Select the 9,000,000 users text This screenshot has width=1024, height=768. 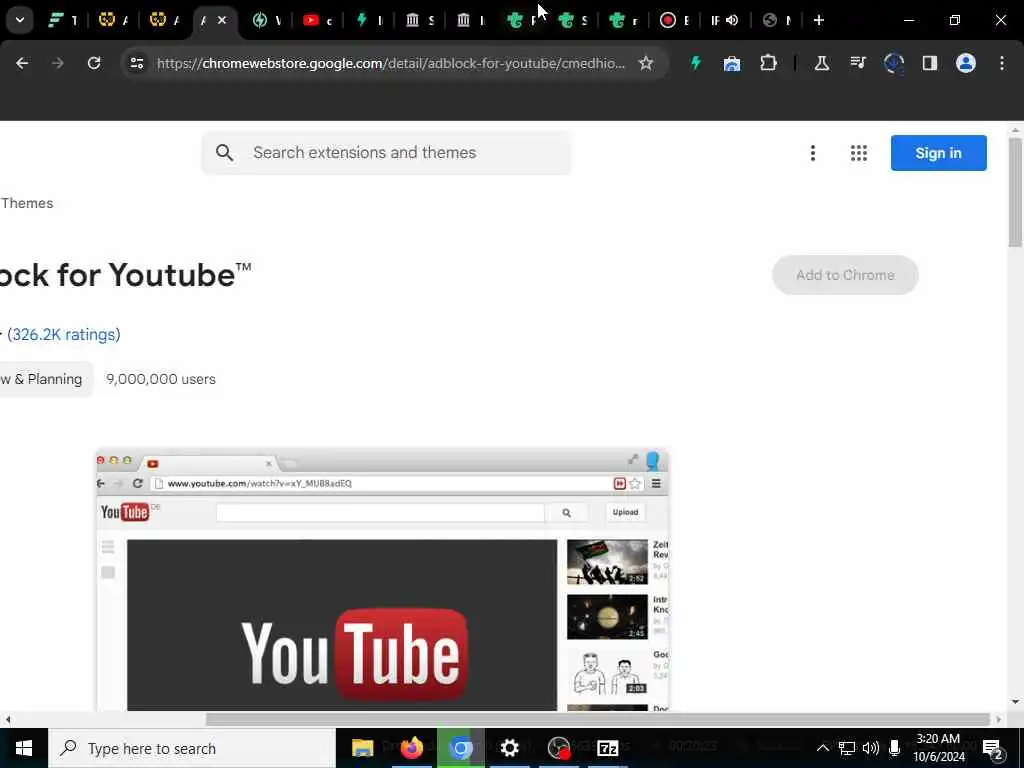pyautogui.click(x=161, y=379)
